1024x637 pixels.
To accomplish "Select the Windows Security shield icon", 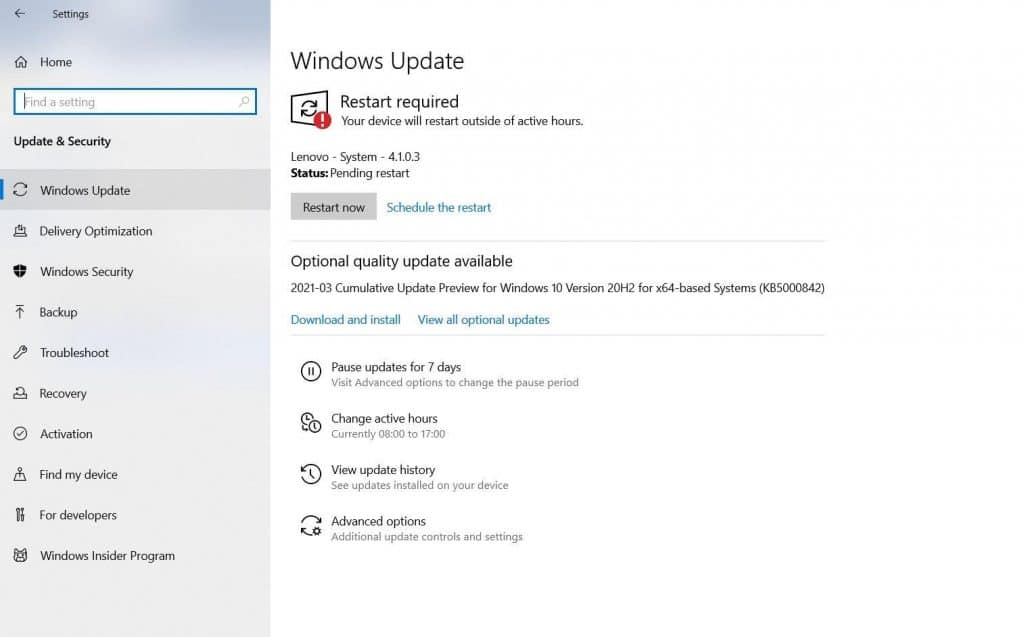I will point(20,271).
